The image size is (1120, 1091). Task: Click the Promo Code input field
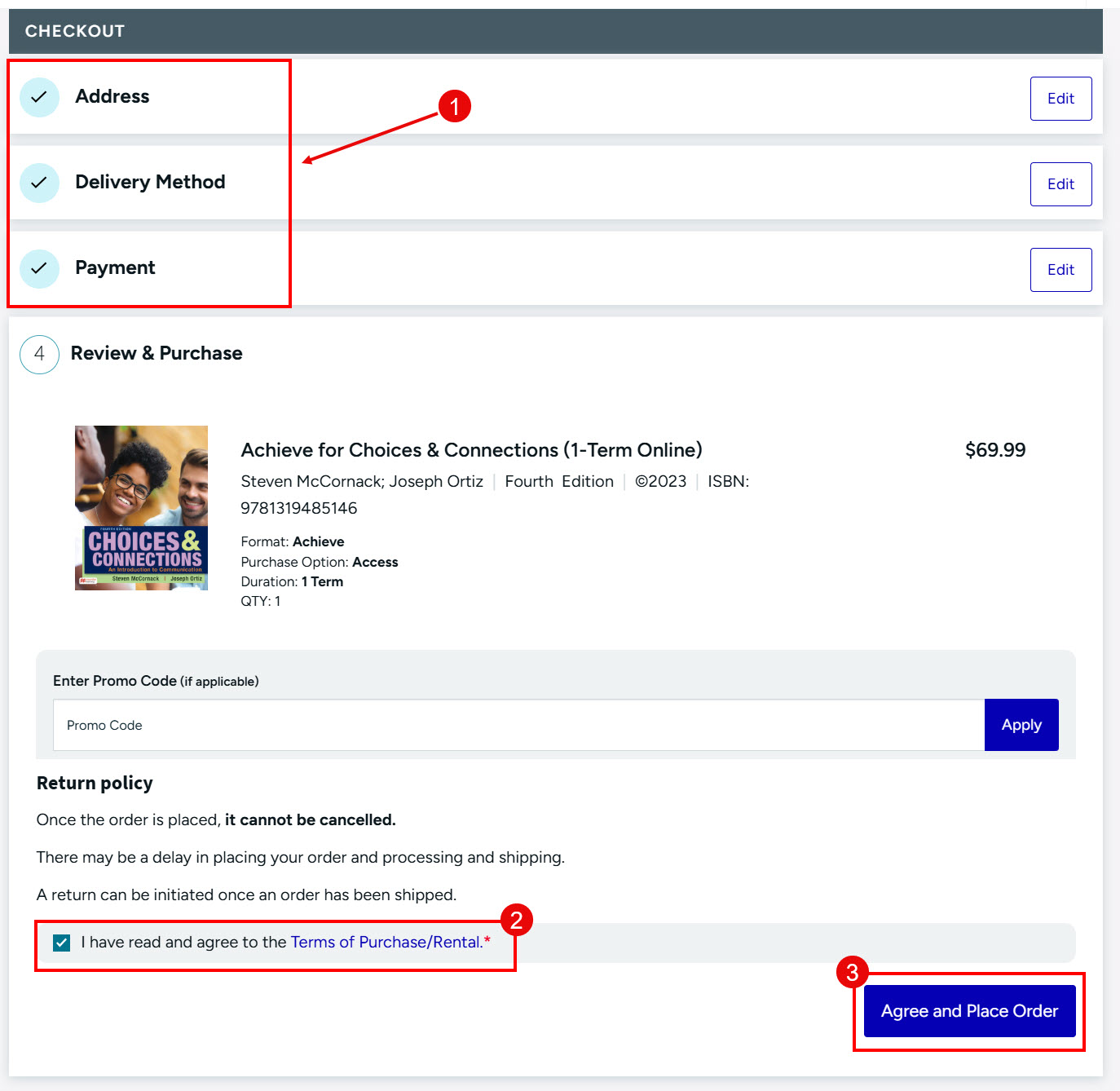click(518, 725)
